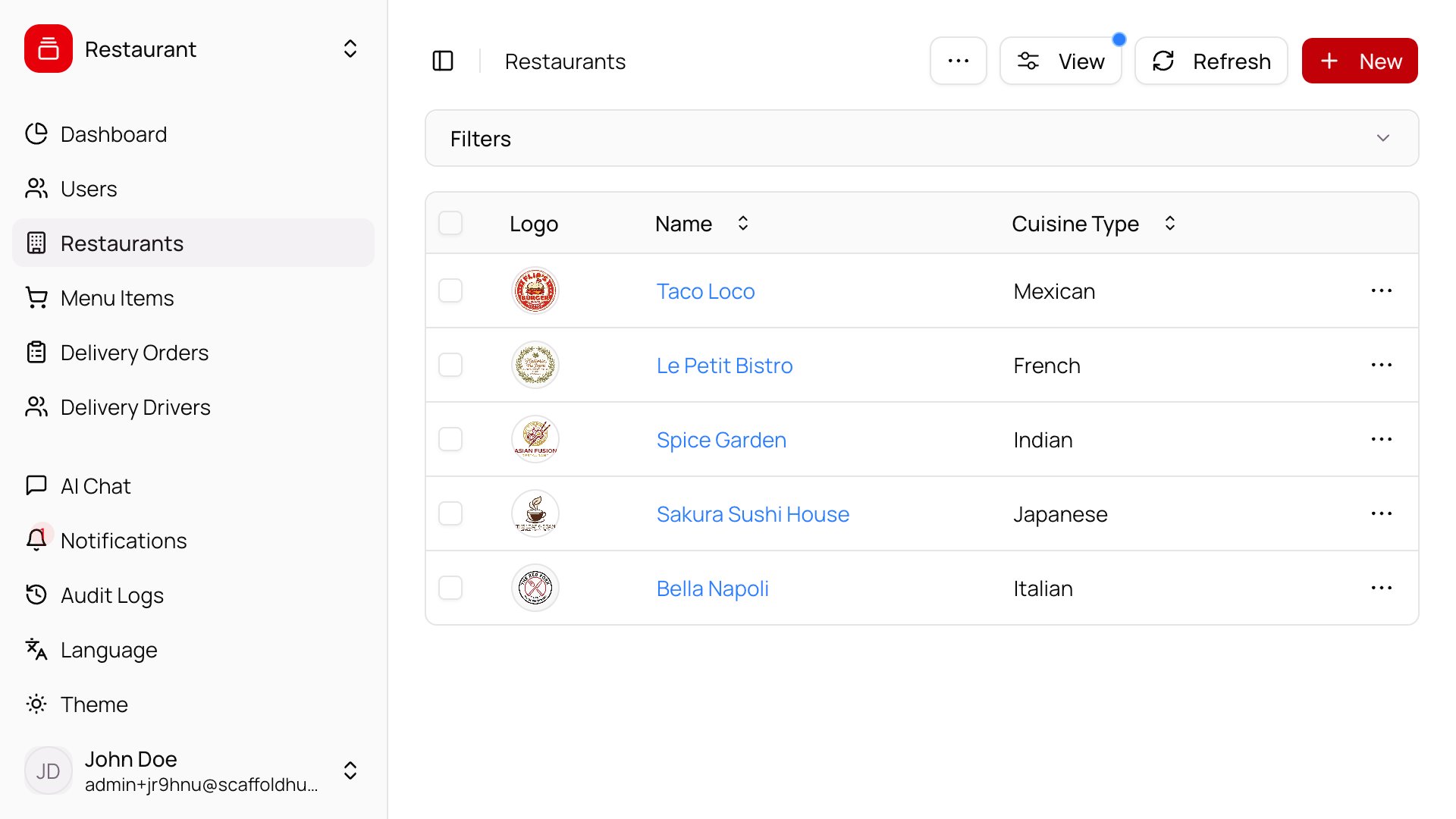Open the Sakura Sushi House record
The width and height of the screenshot is (1456, 819).
[752, 513]
